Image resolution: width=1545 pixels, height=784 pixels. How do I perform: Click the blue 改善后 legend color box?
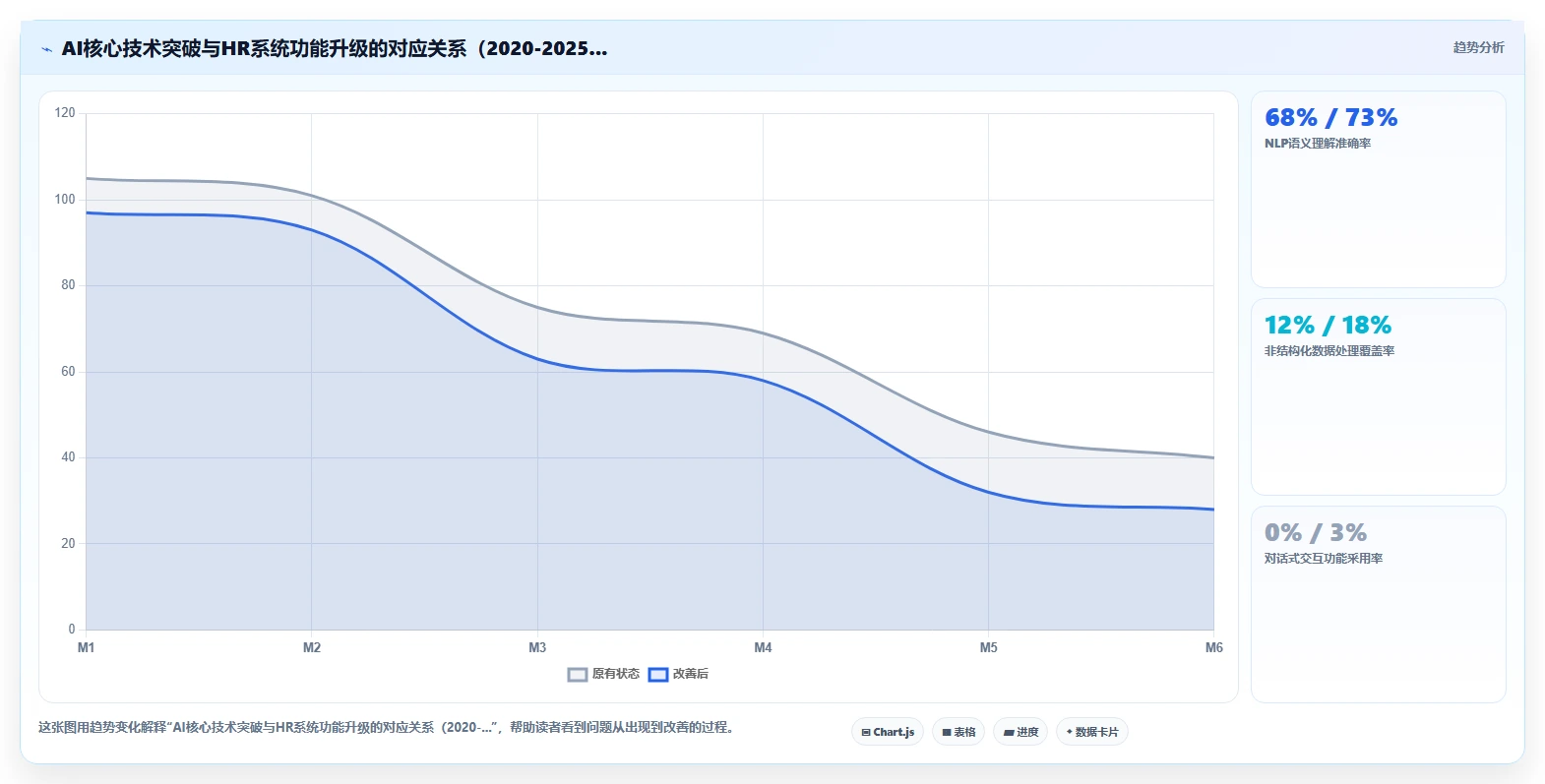click(657, 674)
